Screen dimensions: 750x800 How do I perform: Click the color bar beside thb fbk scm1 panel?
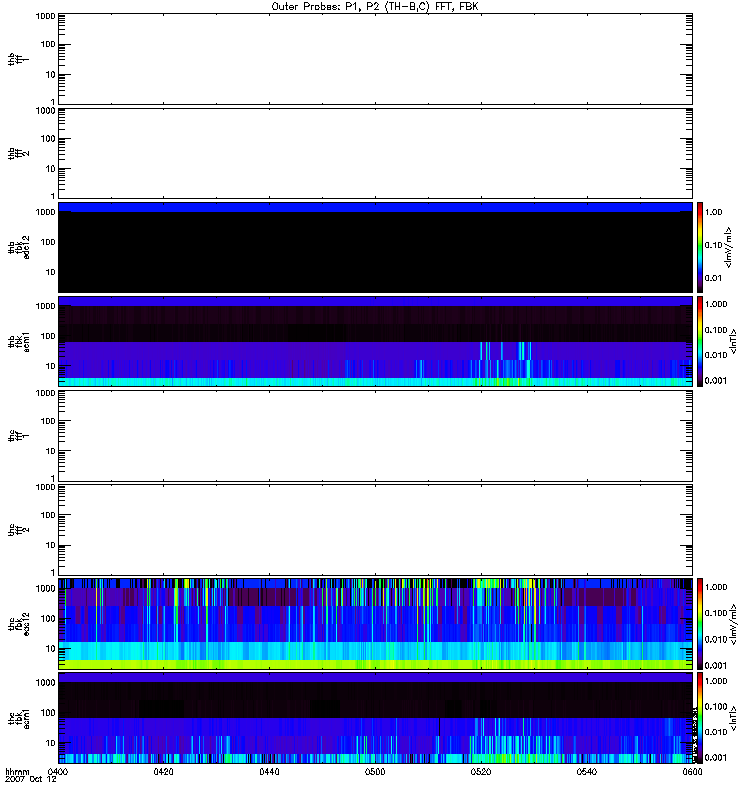(701, 341)
